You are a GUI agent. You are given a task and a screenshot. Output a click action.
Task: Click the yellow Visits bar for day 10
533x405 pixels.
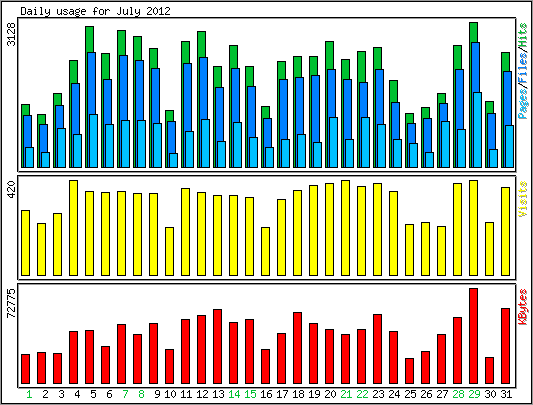point(170,251)
